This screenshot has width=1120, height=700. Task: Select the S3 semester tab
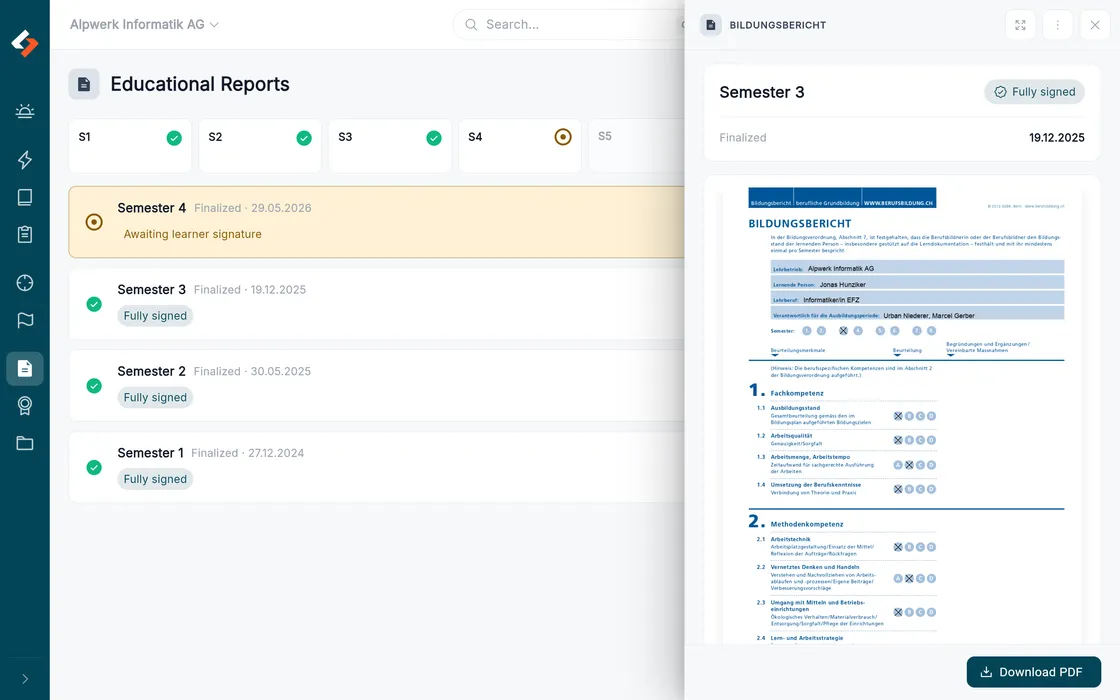390,146
